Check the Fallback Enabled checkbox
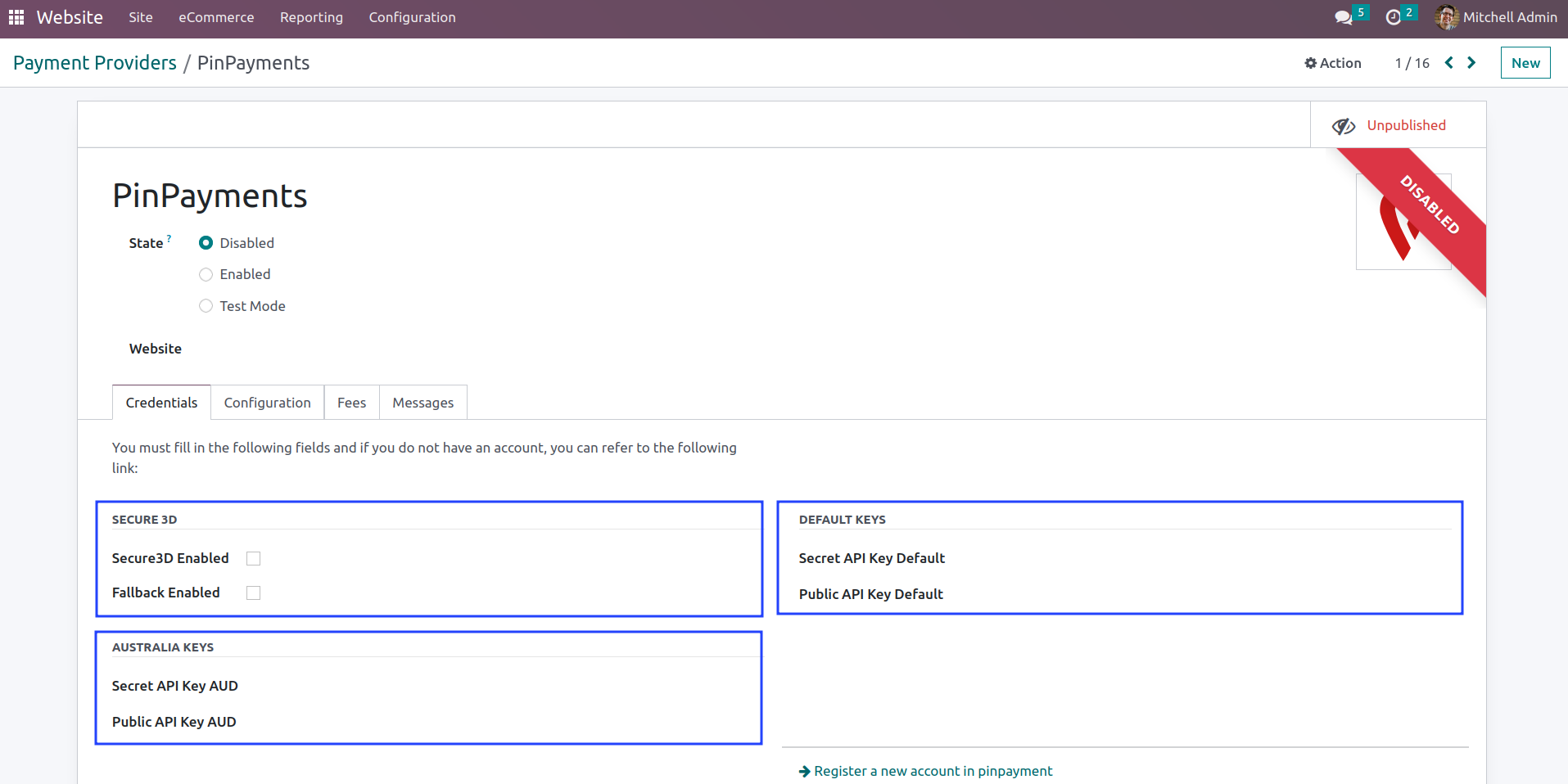 (254, 593)
